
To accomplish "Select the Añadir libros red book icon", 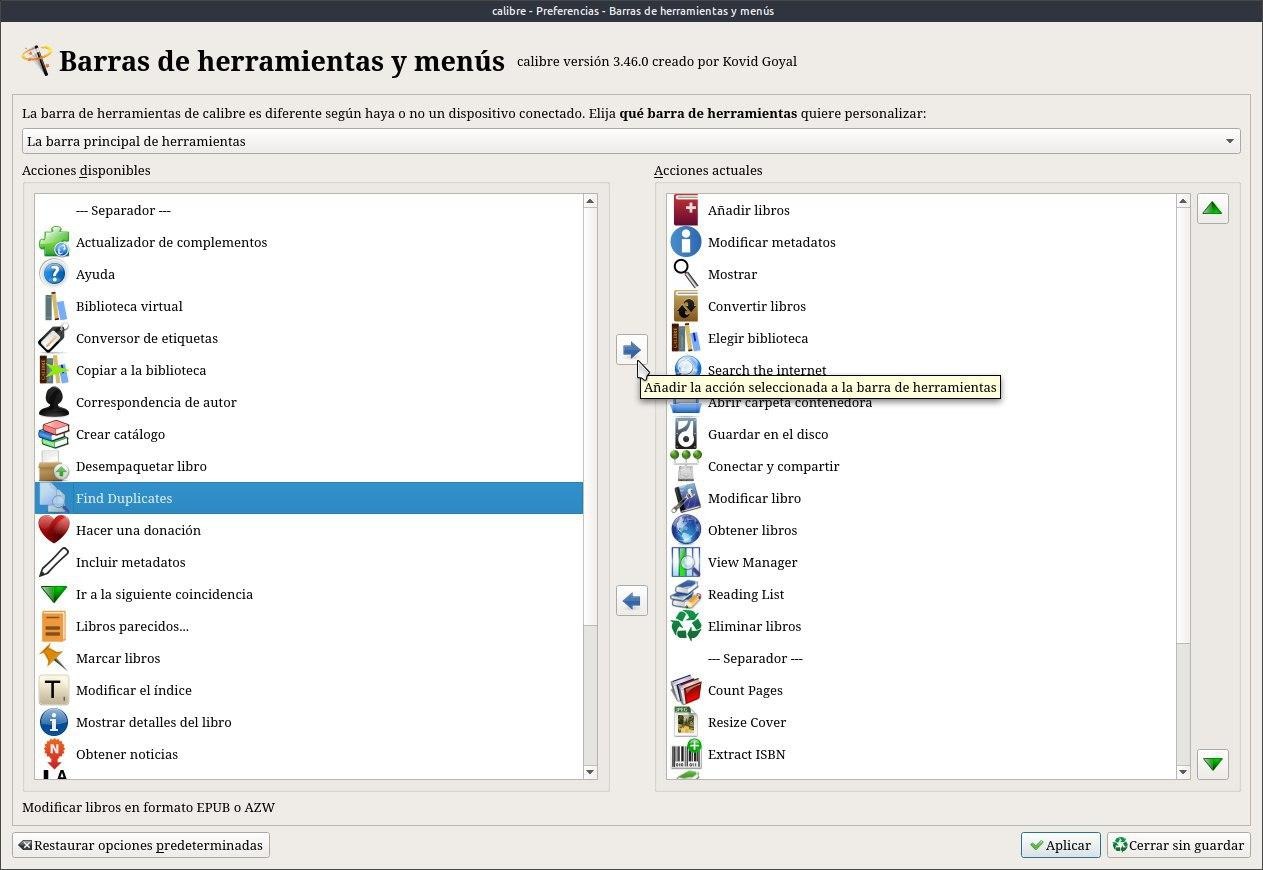I will tap(686, 210).
